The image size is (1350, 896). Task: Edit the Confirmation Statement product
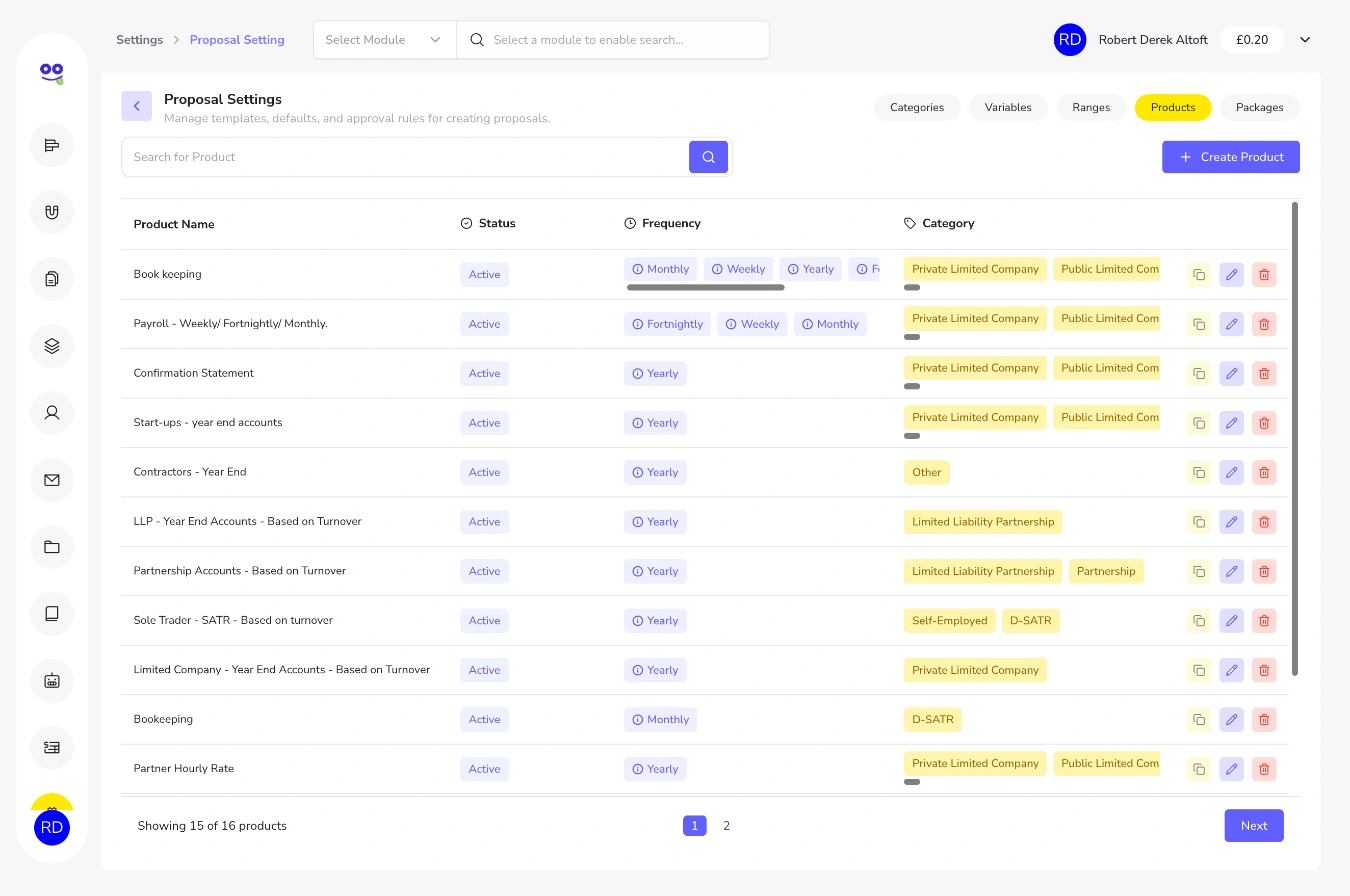click(1232, 374)
